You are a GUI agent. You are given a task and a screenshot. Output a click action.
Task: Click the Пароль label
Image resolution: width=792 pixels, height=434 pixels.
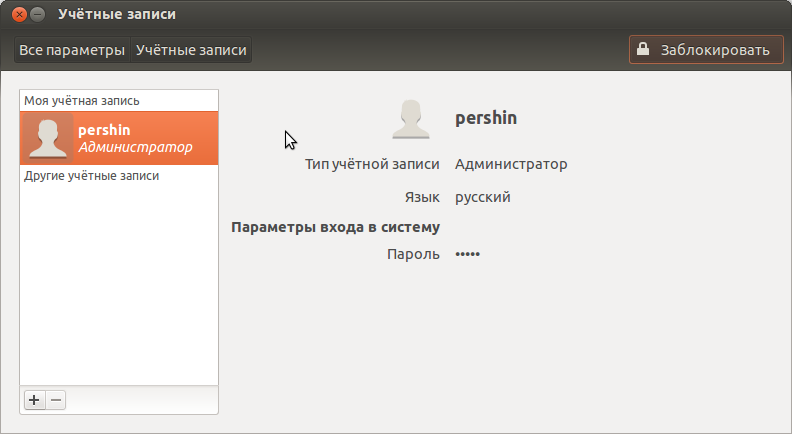pos(413,254)
